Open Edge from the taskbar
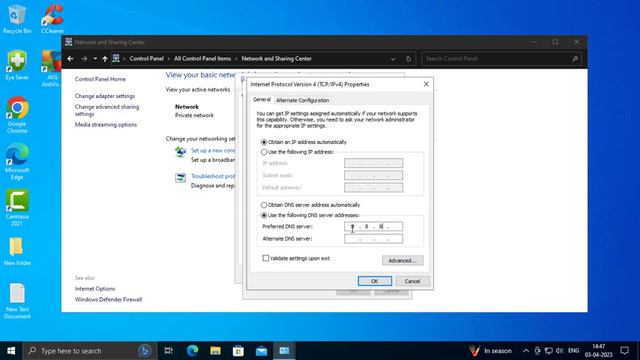The height and width of the screenshot is (360, 640). click(x=192, y=351)
